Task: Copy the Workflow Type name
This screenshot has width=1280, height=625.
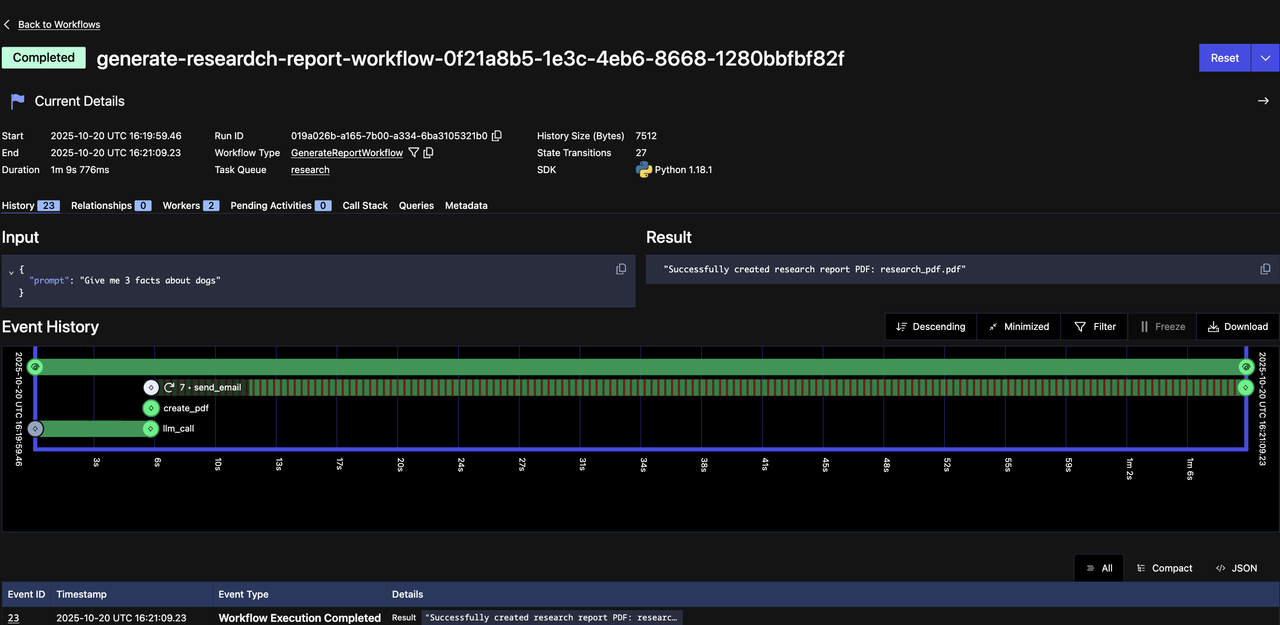Action: coord(428,153)
